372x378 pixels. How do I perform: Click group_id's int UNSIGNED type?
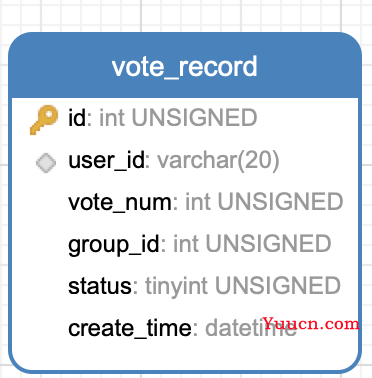pyautogui.click(x=252, y=244)
